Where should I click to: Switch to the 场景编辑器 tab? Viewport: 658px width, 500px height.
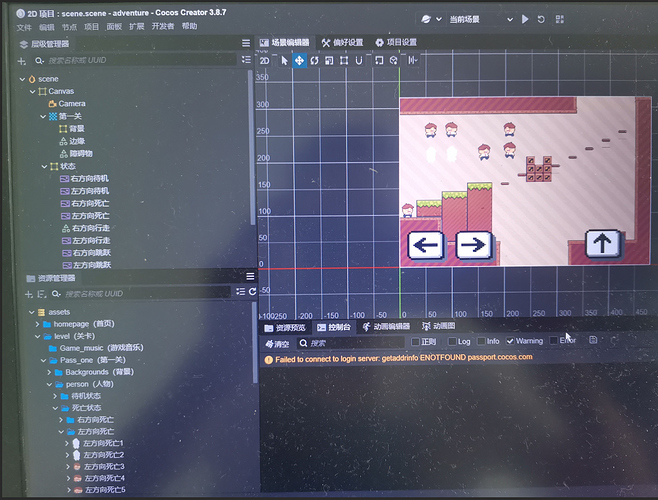pos(285,42)
